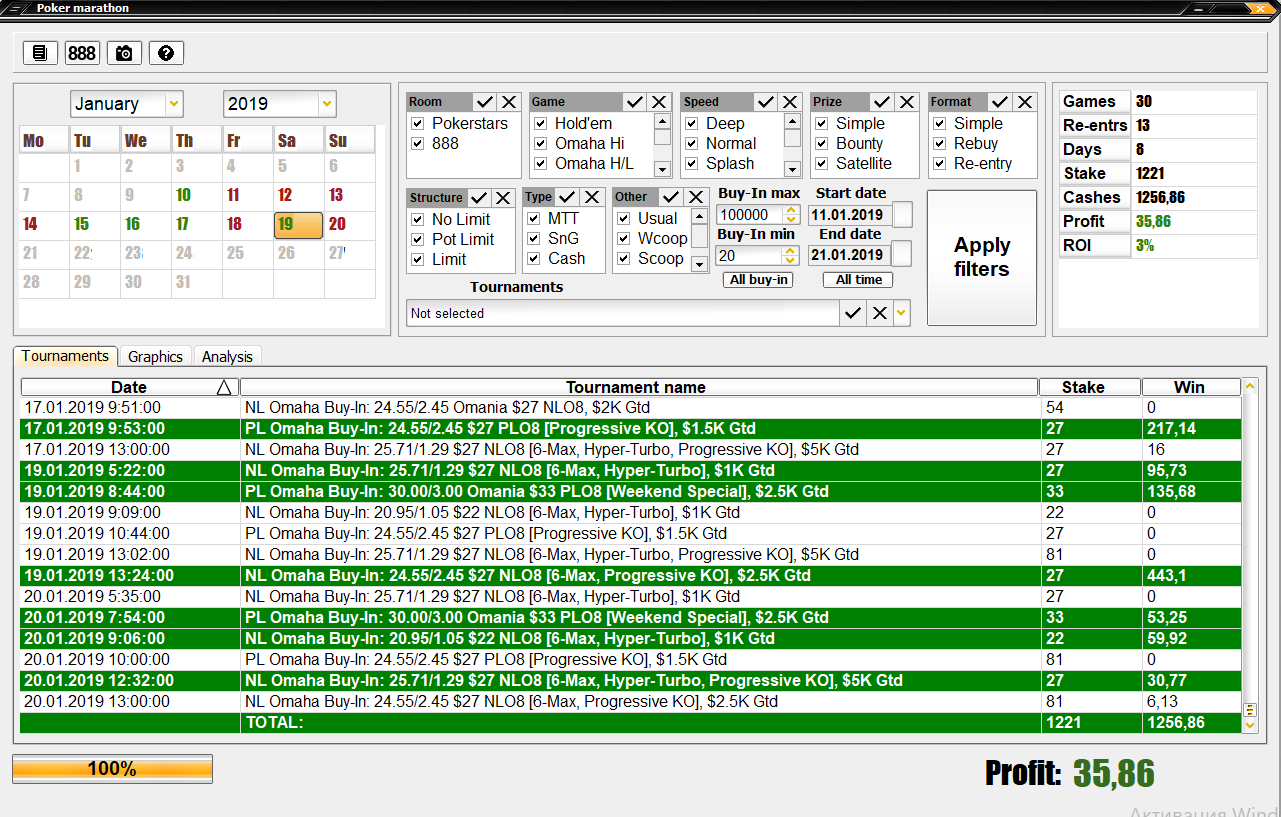This screenshot has height=817, width=1281.
Task: Uncheck all Other filter options
Action: [x=696, y=197]
